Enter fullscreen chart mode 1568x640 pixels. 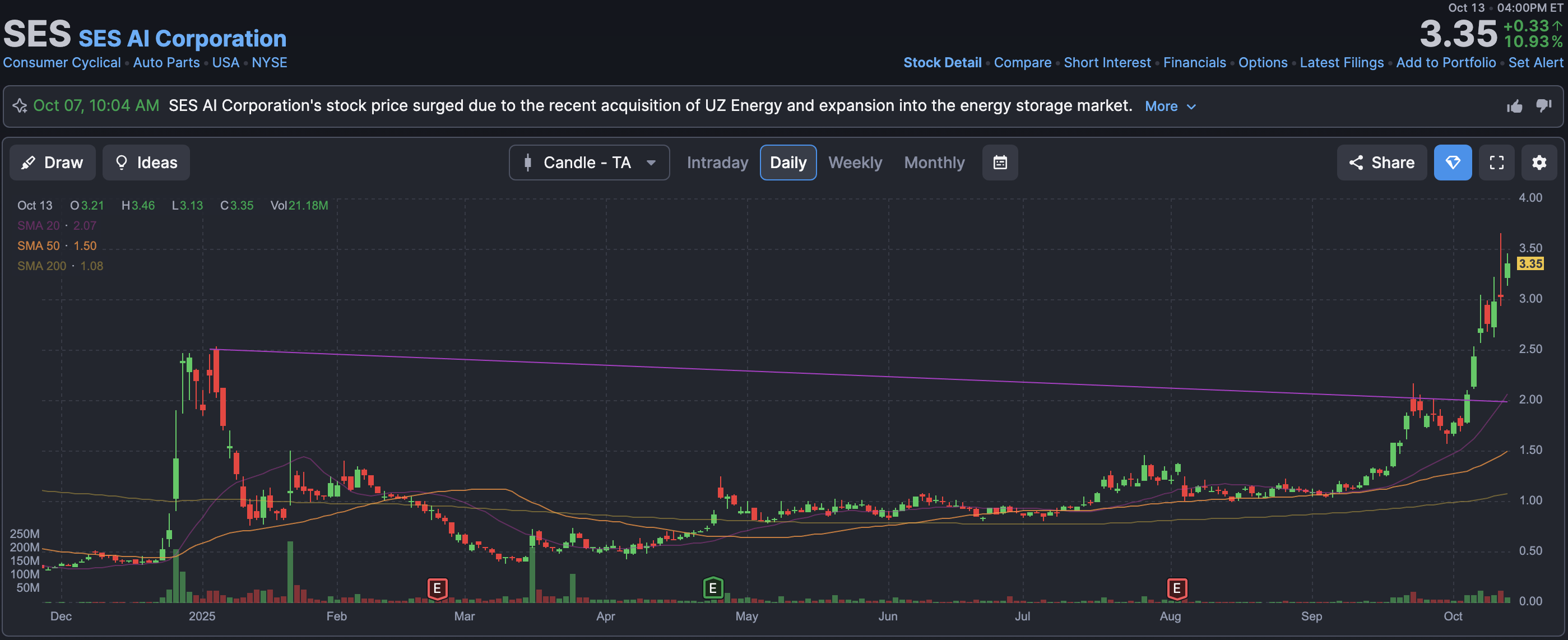pyautogui.click(x=1496, y=163)
